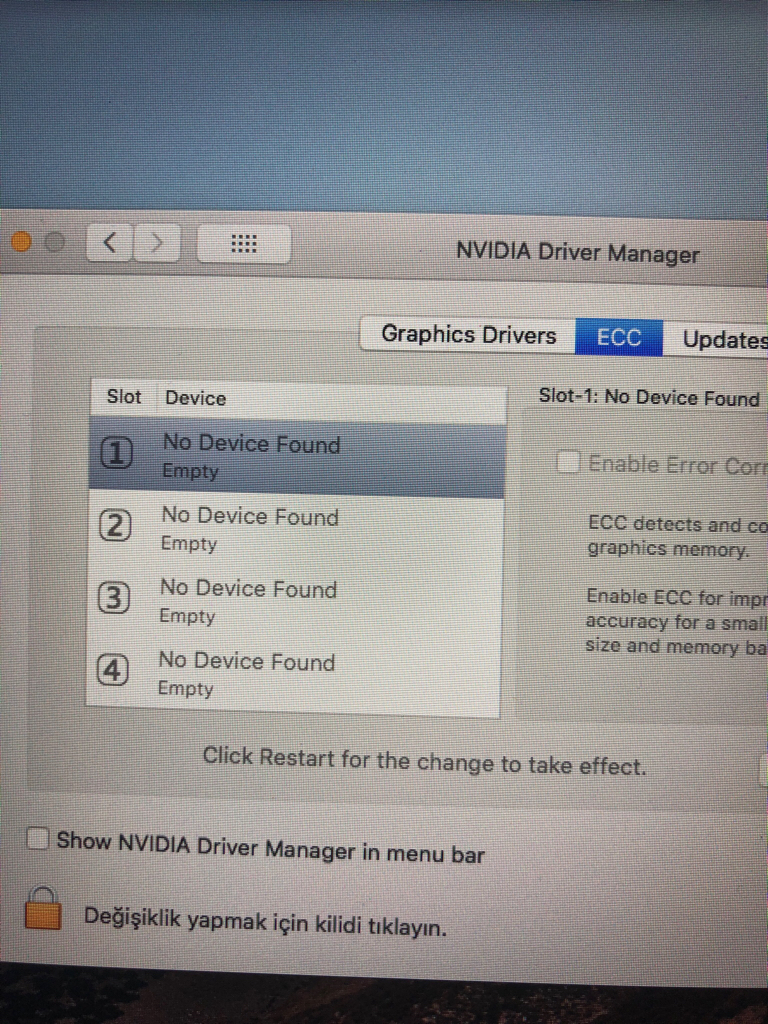Open the Updates tab
768x1024 pixels.
[x=716, y=340]
